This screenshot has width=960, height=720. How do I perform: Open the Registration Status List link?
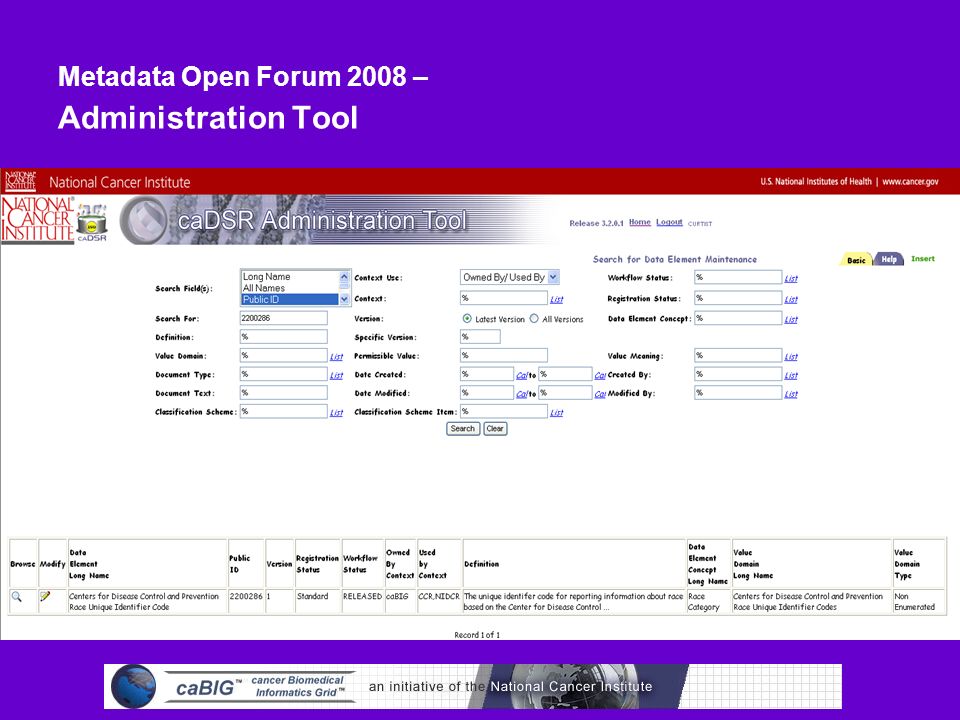coord(791,300)
